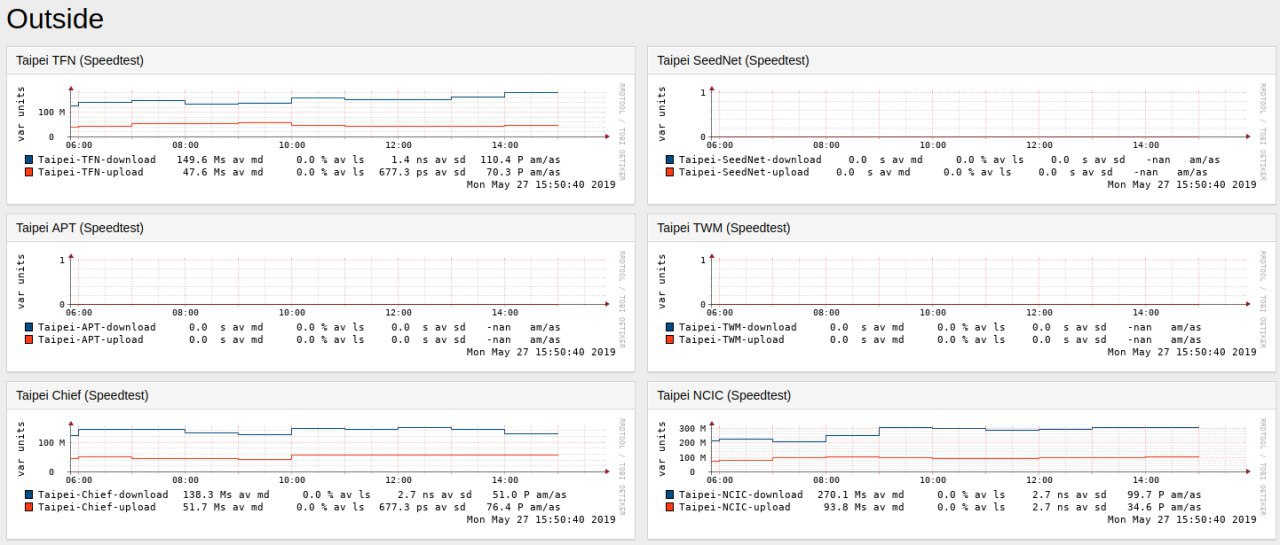Image resolution: width=1280 pixels, height=545 pixels.
Task: Open the Taipei NCIC (Speedtest) panel title
Action: click(724, 395)
